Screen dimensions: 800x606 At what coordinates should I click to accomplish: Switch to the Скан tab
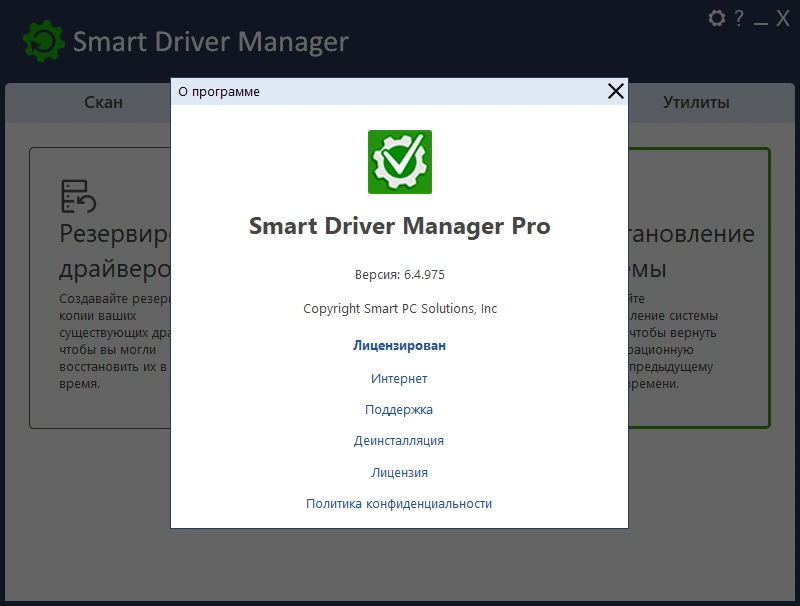tap(103, 102)
